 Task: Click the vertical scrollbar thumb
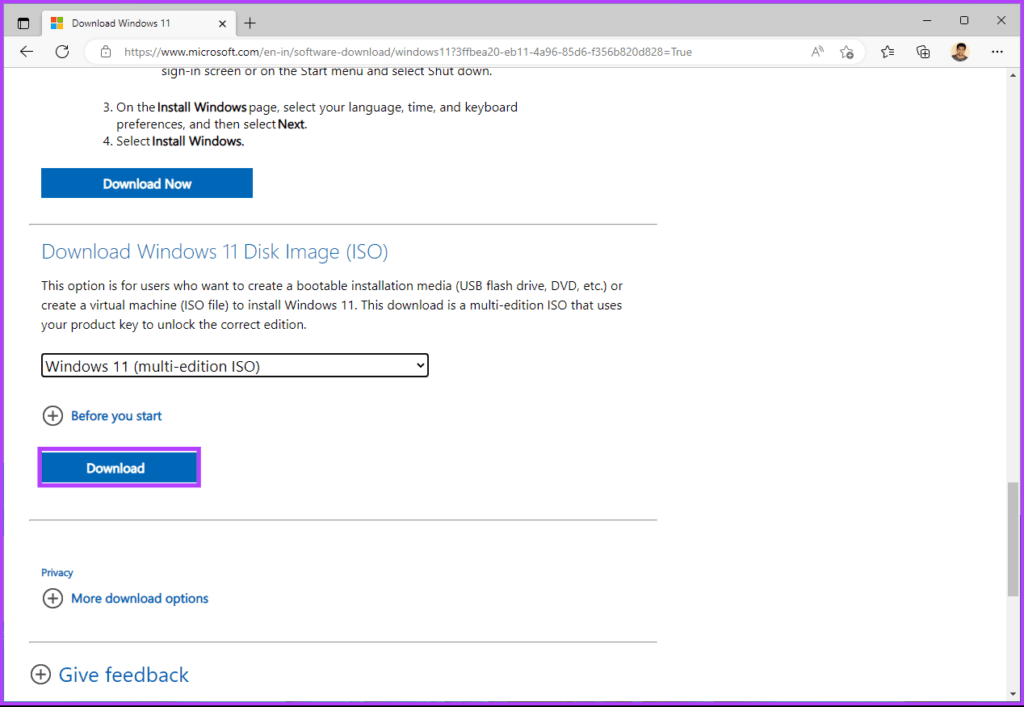coord(1012,539)
